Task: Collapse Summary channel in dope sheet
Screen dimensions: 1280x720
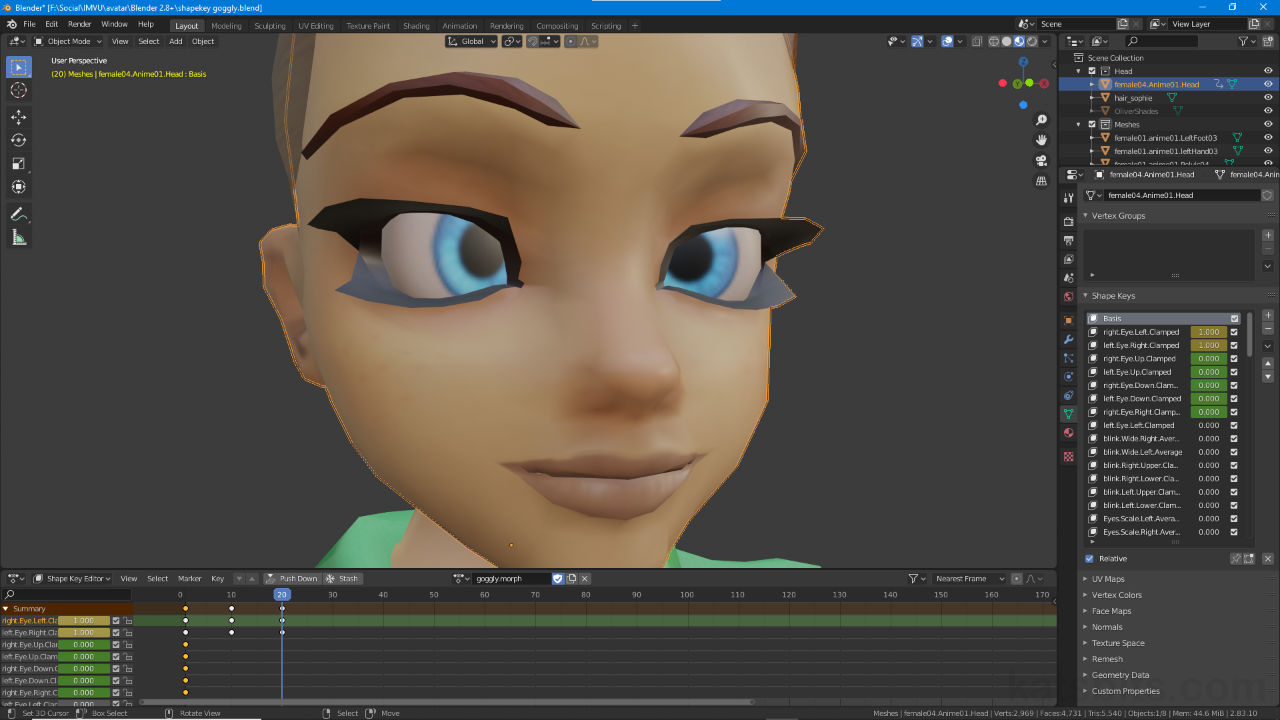Action: coord(5,609)
